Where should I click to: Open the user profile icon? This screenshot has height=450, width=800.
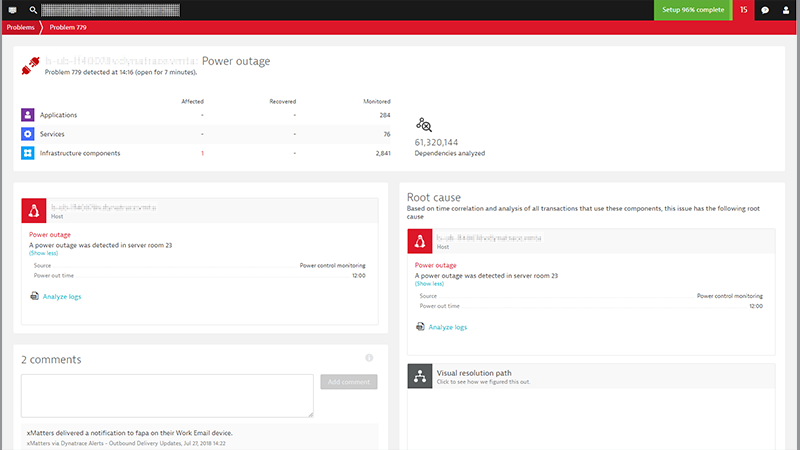click(x=786, y=10)
